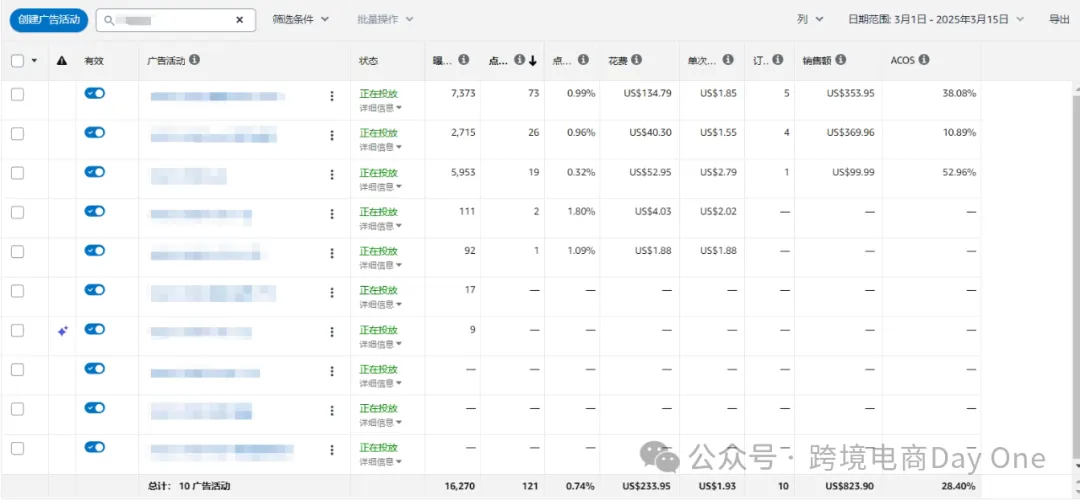The image size is (1080, 501).
Task: Tick the checkbox of the row with 7,373 impressions
Action: (x=17, y=94)
